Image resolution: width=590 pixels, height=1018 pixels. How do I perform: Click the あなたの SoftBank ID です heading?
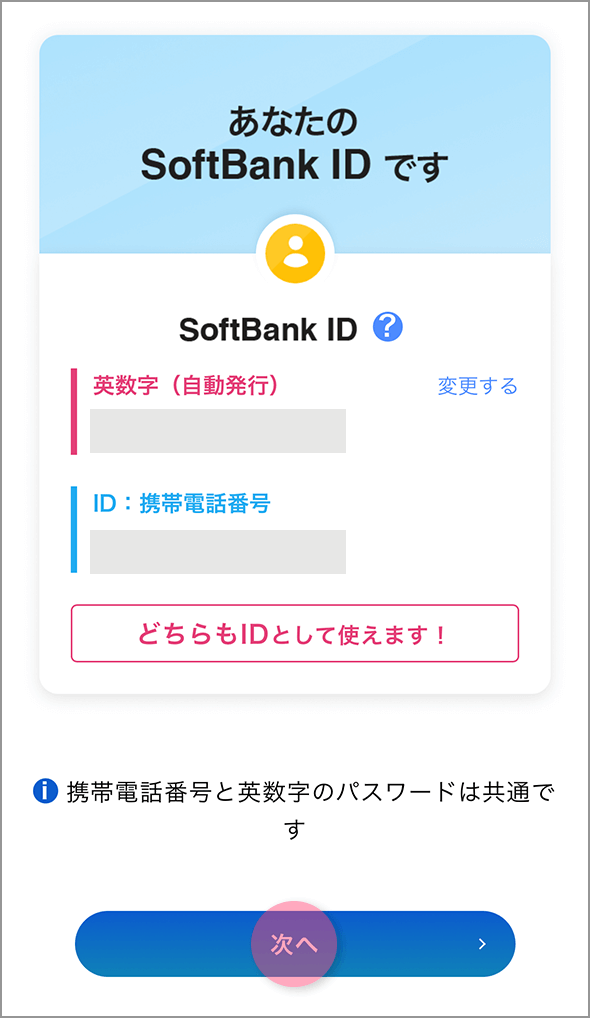point(295,143)
